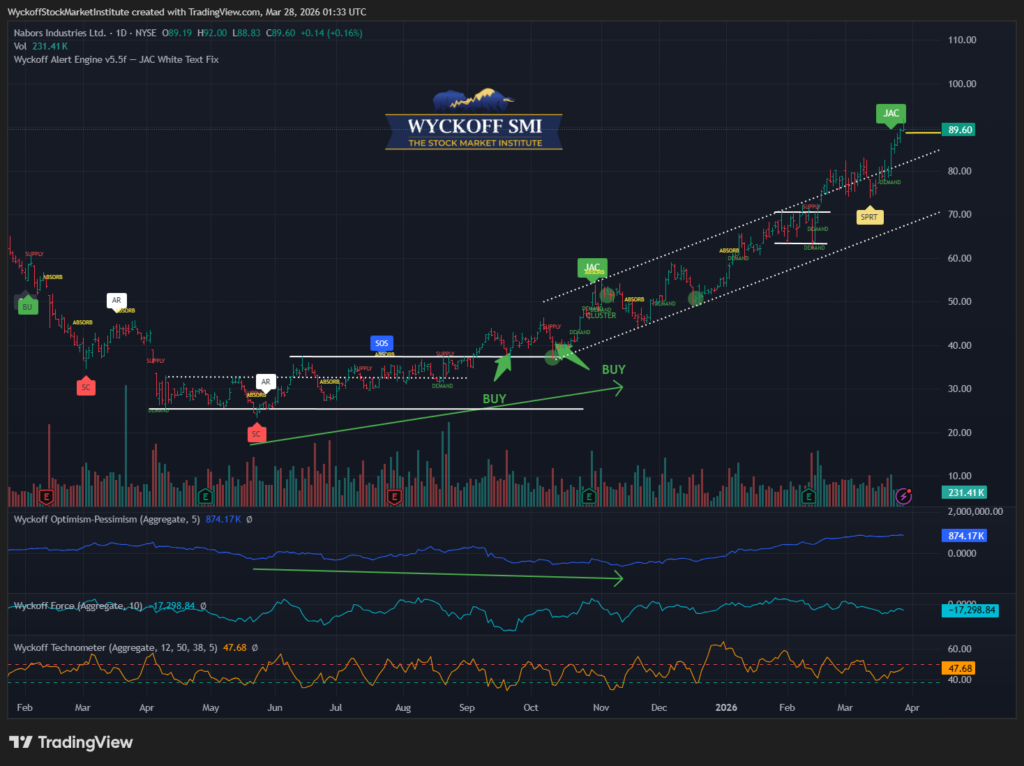Open the Nabors Industries Ltd. symbol title

point(56,33)
